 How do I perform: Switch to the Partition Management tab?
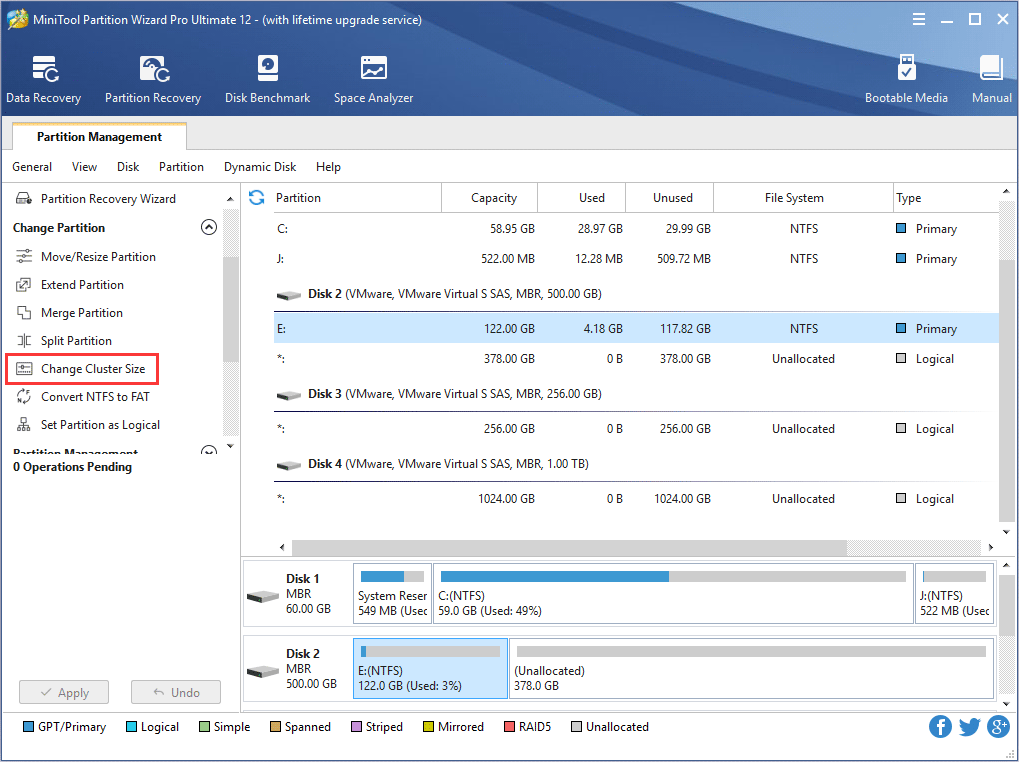98,137
